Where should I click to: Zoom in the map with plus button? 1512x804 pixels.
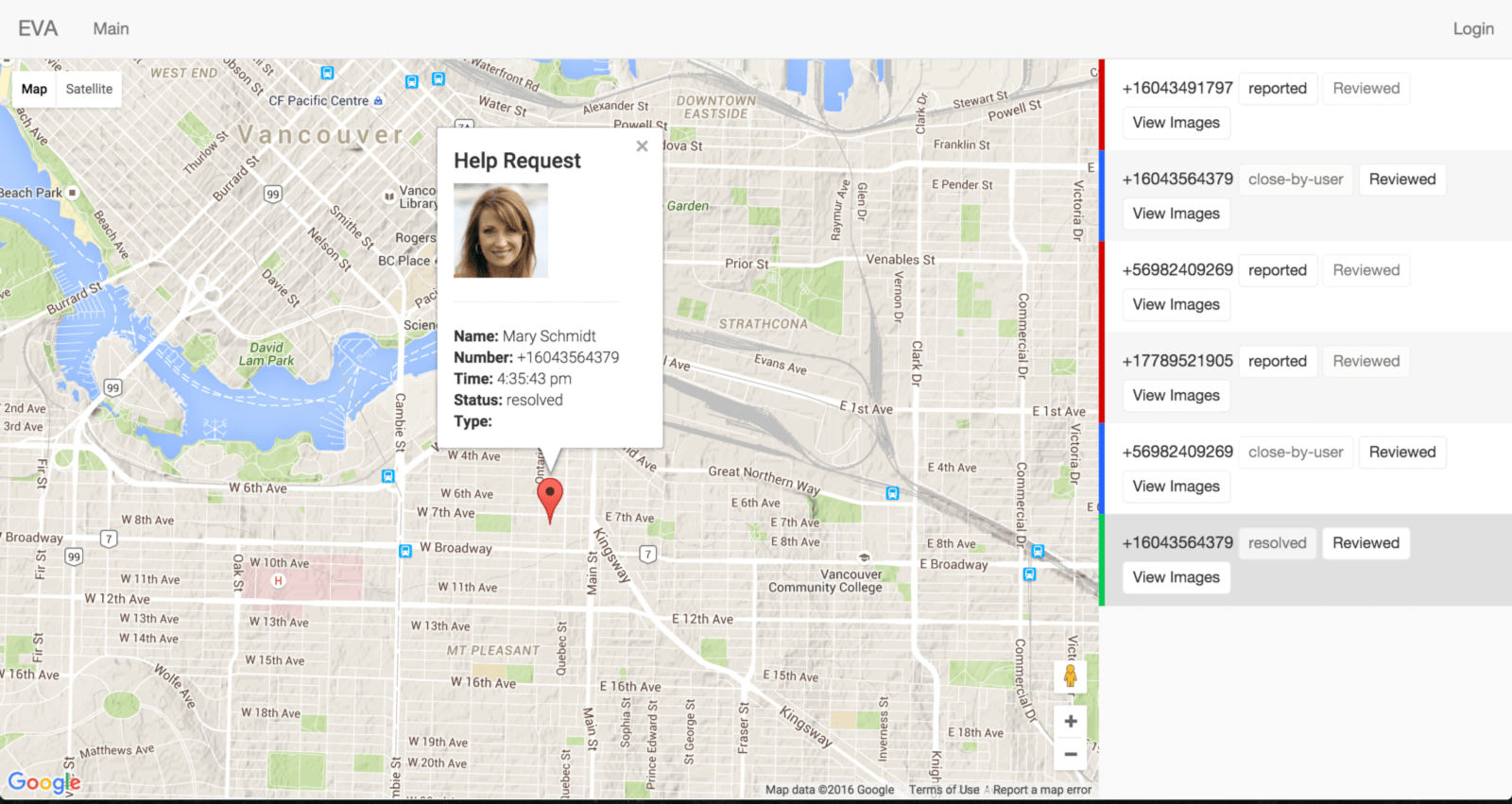[x=1070, y=722]
